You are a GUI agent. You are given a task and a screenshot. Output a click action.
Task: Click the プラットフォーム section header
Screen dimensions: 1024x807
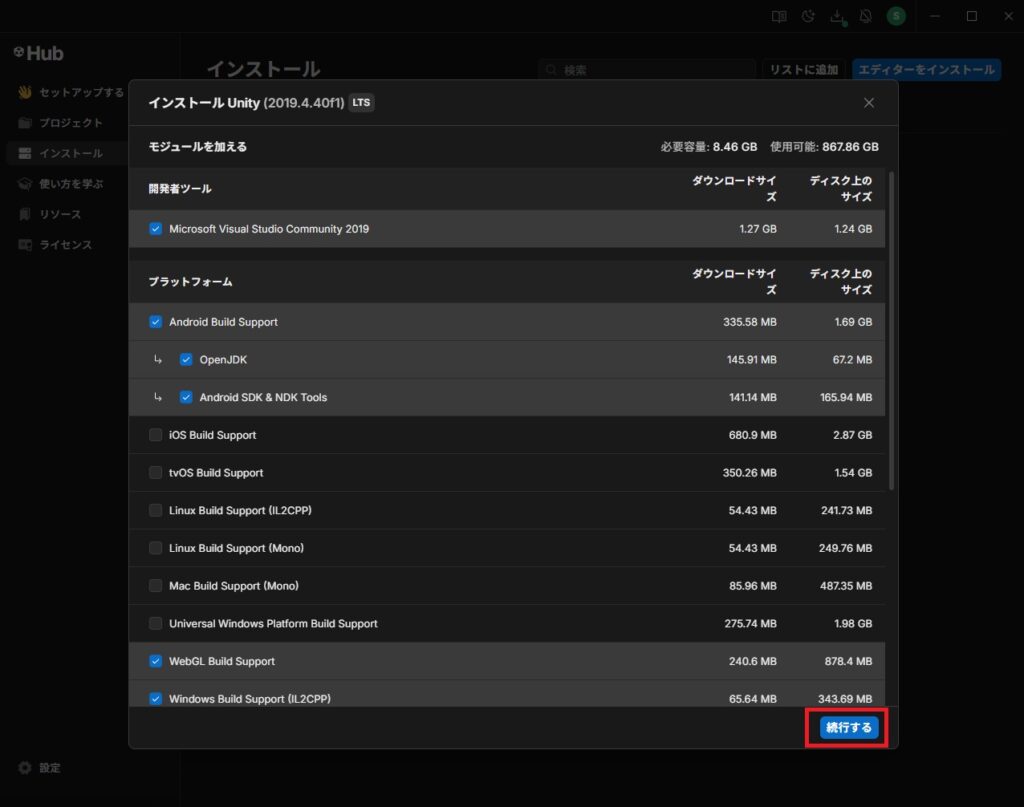[191, 281]
